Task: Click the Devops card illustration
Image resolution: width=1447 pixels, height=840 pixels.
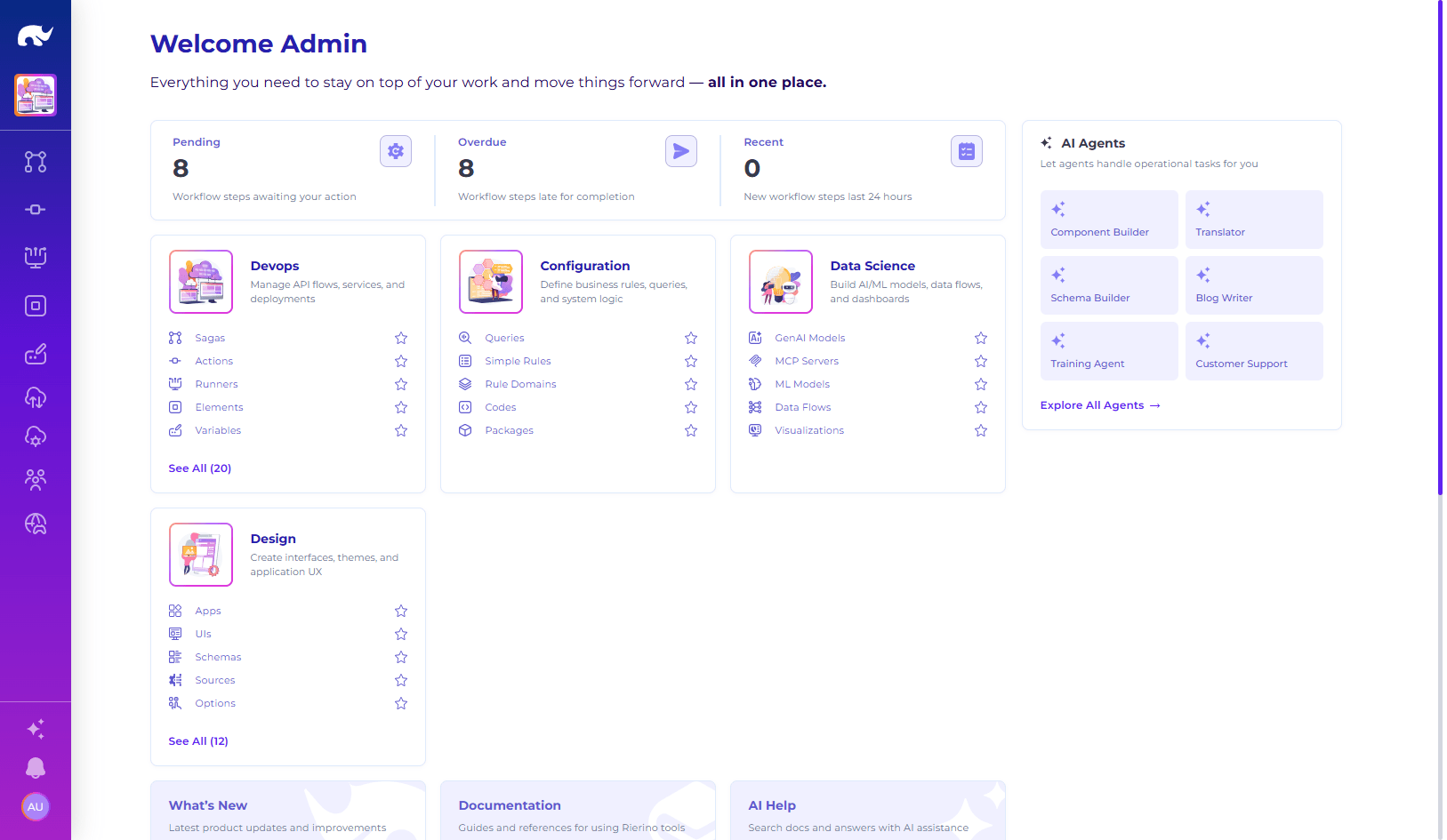Action: [201, 282]
